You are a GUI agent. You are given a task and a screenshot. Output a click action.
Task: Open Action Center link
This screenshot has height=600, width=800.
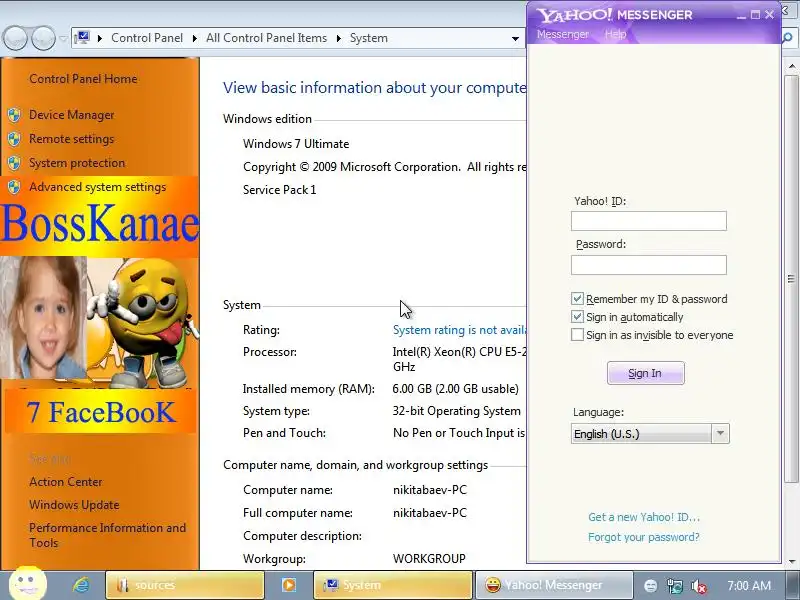tap(65, 482)
